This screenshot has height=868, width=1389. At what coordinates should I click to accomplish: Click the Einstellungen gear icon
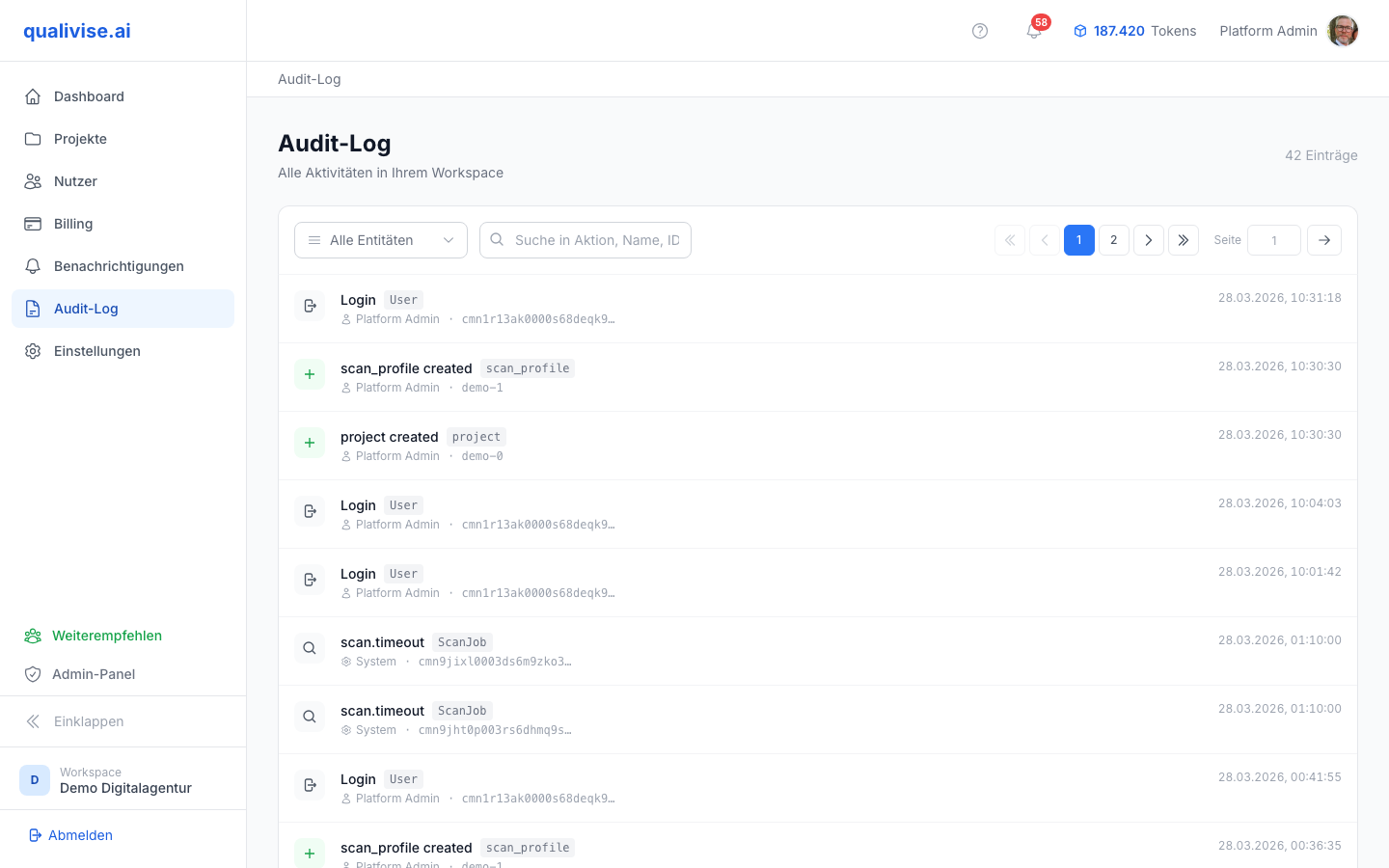point(33,351)
